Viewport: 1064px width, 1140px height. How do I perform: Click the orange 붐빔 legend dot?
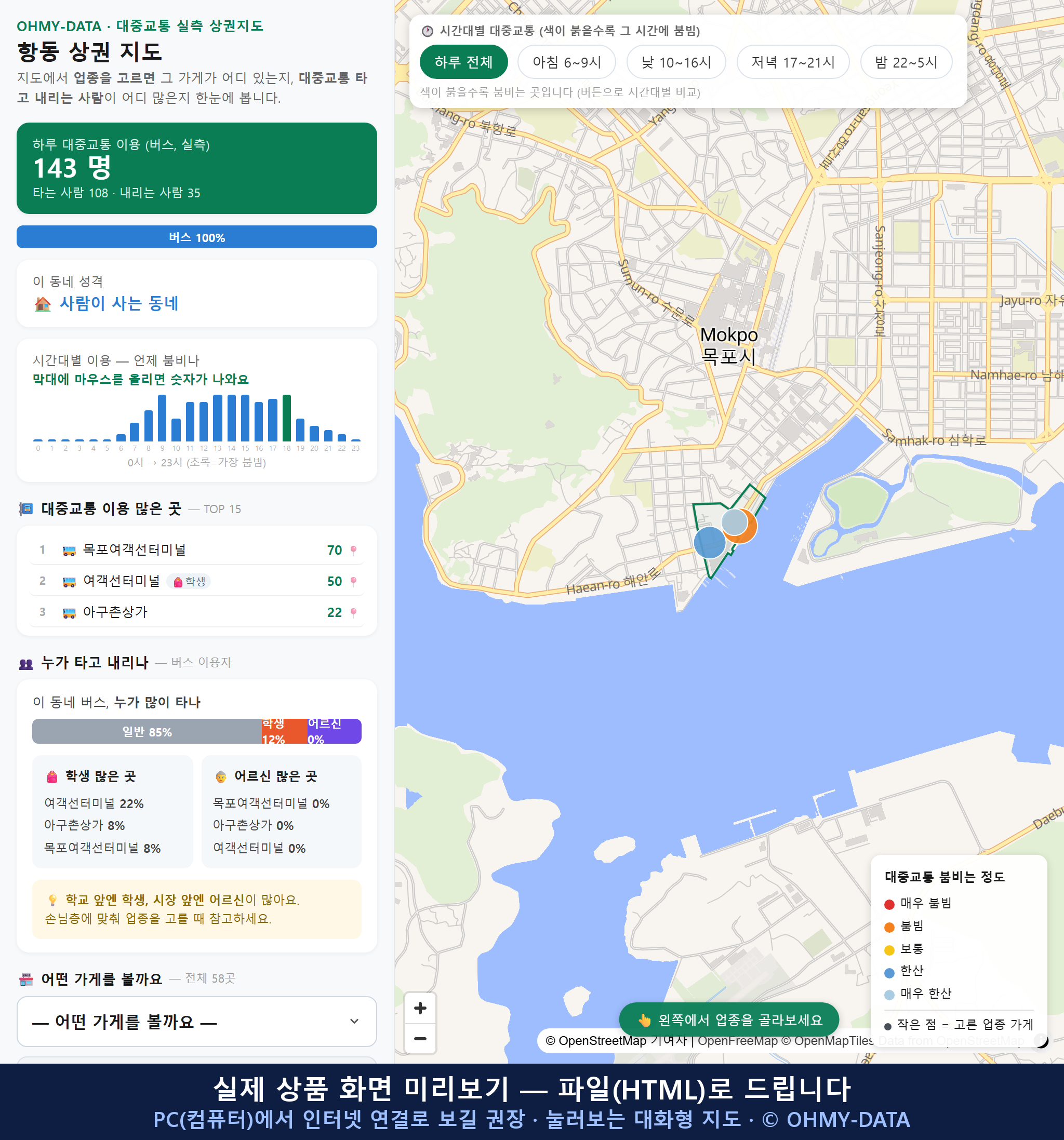click(x=889, y=927)
